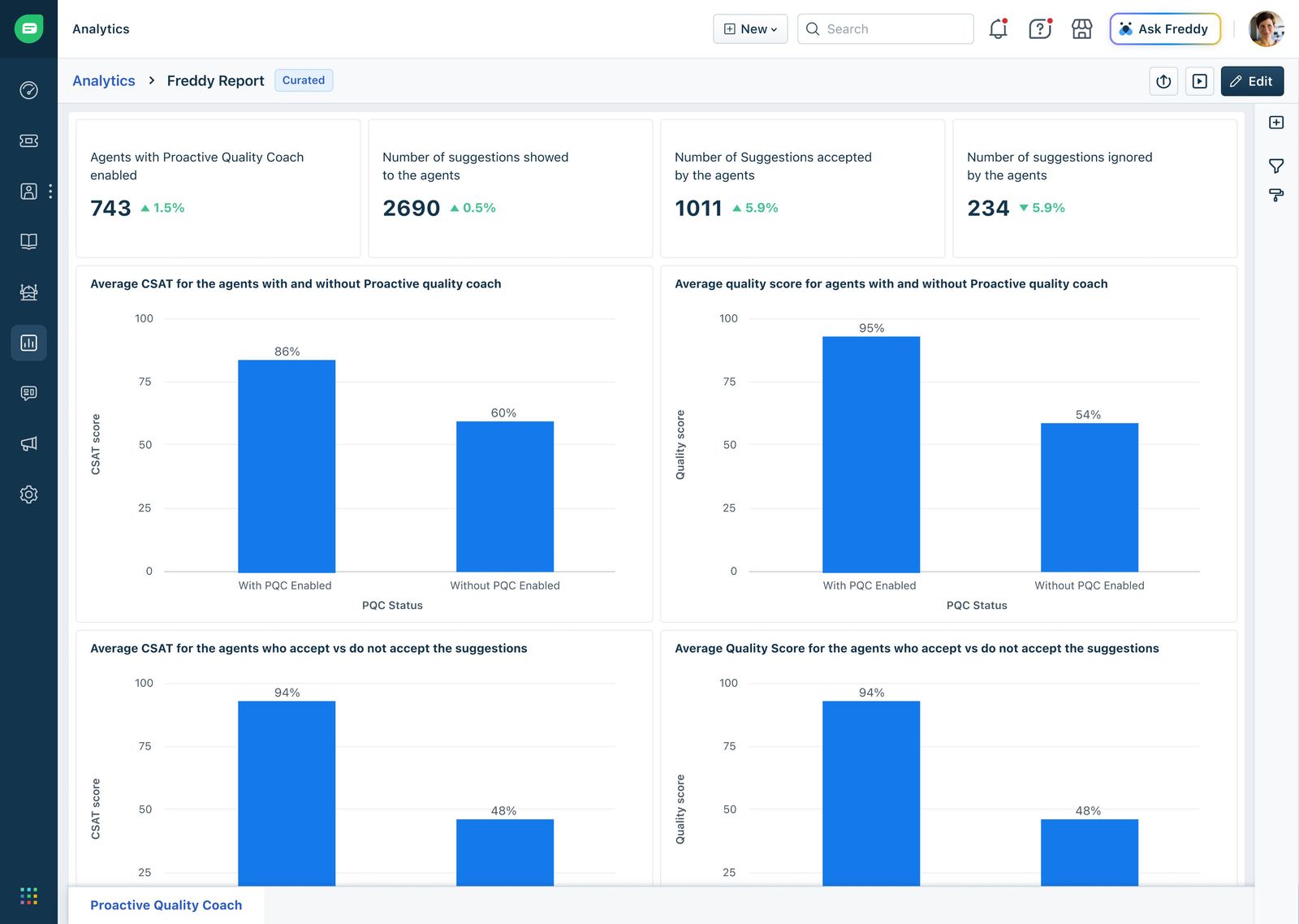Click the Analytics header title
Image resolution: width=1299 pixels, height=924 pixels.
101,29
